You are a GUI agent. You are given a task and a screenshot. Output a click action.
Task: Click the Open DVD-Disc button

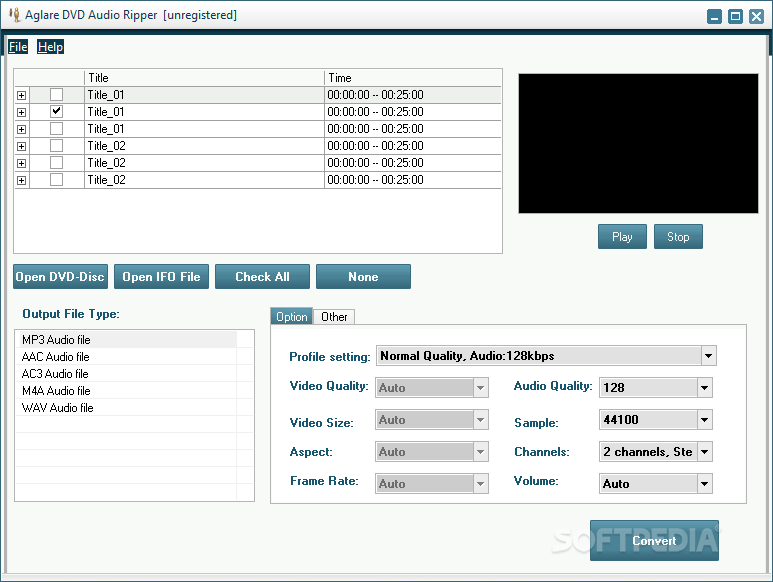point(60,276)
